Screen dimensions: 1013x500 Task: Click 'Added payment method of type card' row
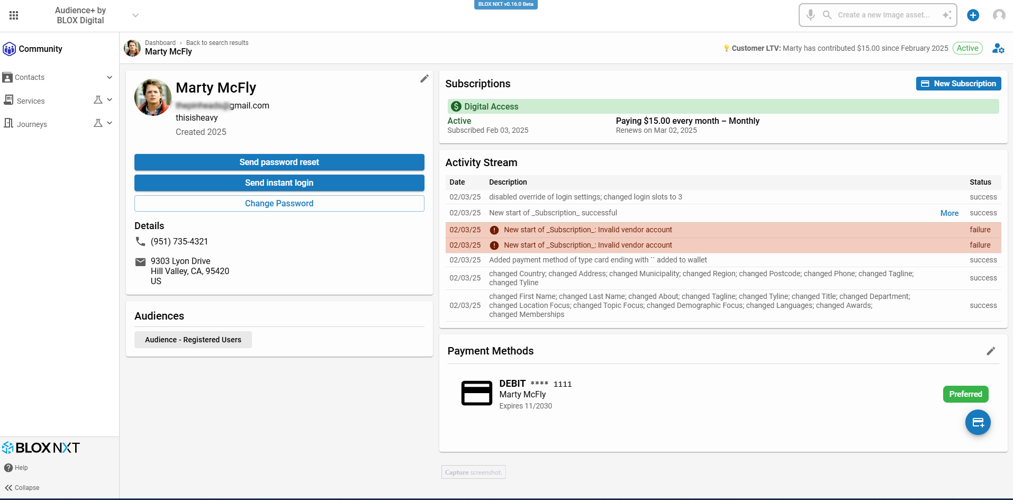point(723,260)
